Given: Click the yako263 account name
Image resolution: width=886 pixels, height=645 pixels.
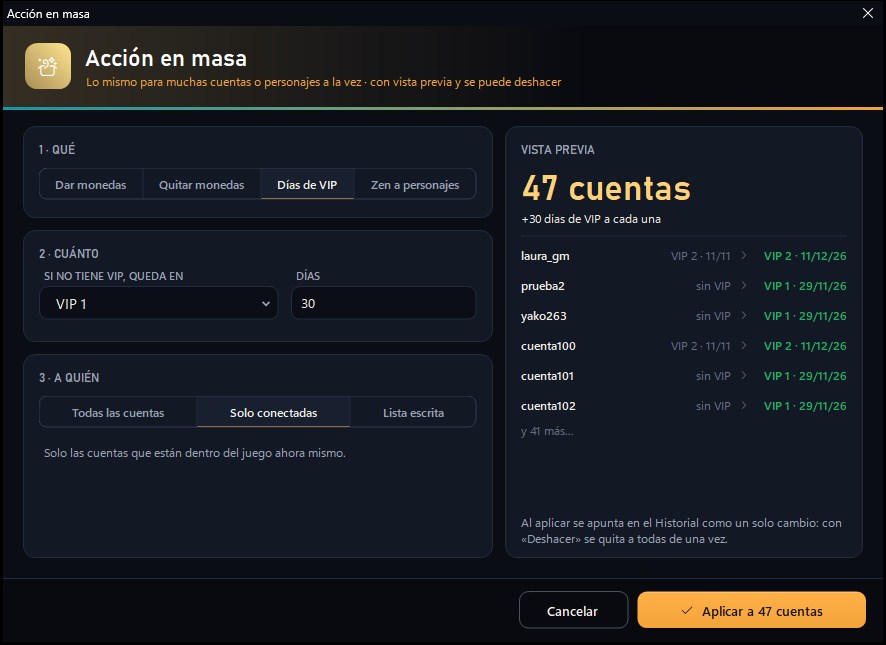Looking at the screenshot, I should (544, 316).
